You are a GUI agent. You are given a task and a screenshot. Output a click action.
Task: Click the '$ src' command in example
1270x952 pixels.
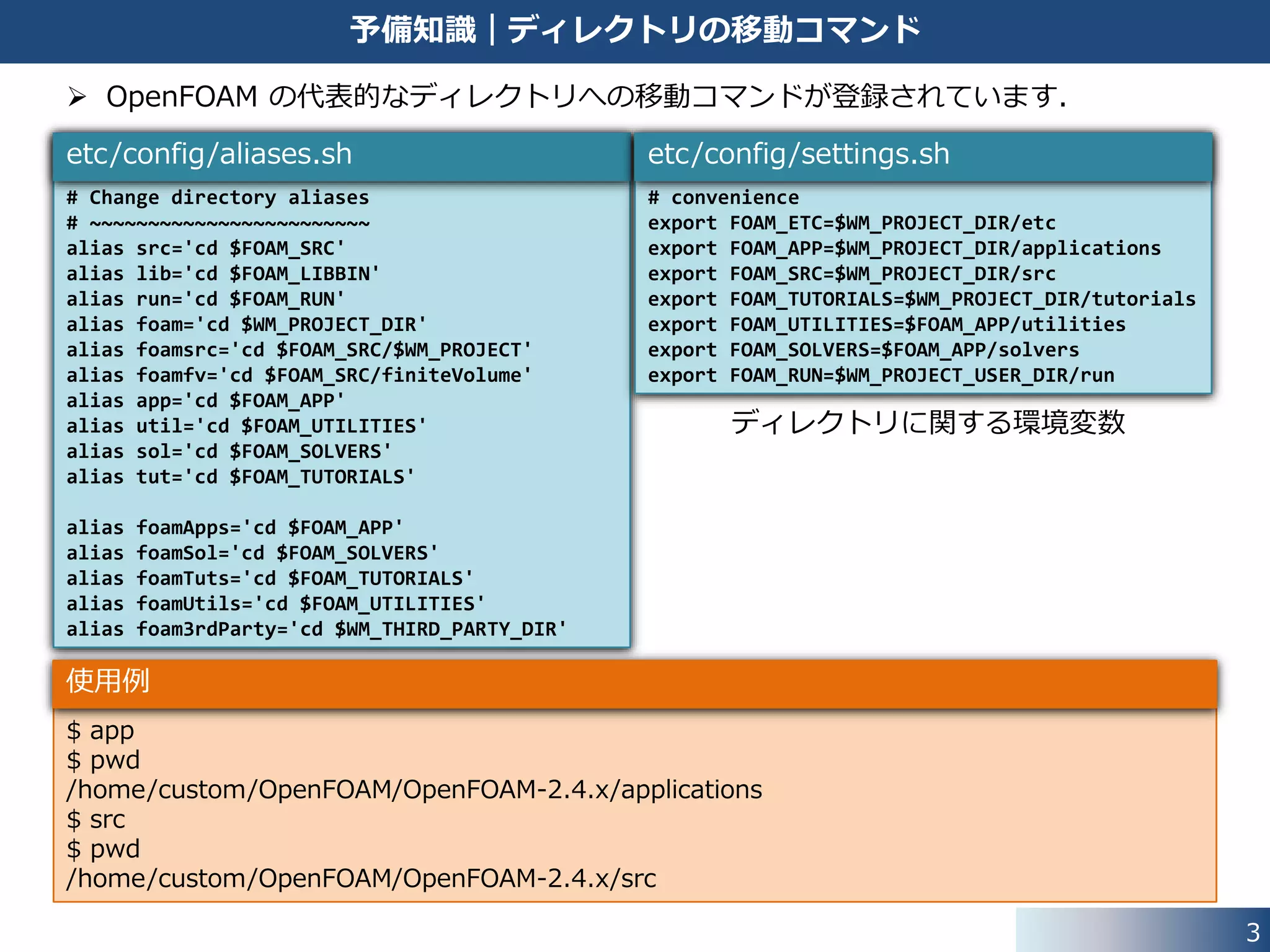coord(96,819)
